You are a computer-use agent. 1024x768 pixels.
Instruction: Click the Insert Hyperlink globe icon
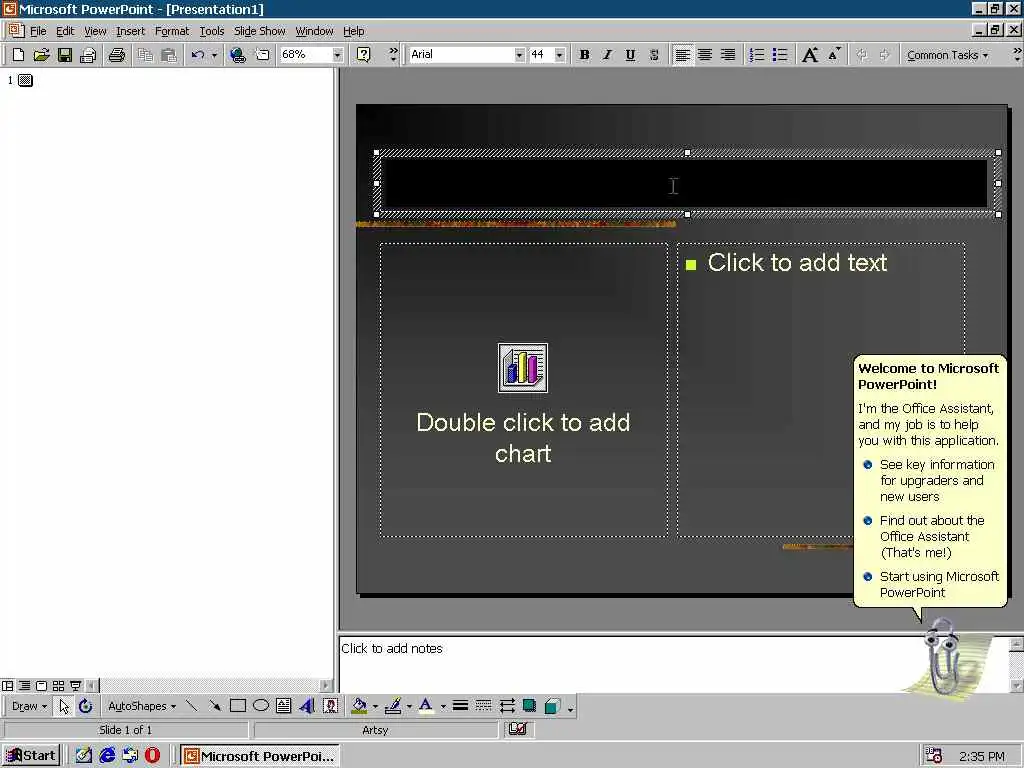238,55
